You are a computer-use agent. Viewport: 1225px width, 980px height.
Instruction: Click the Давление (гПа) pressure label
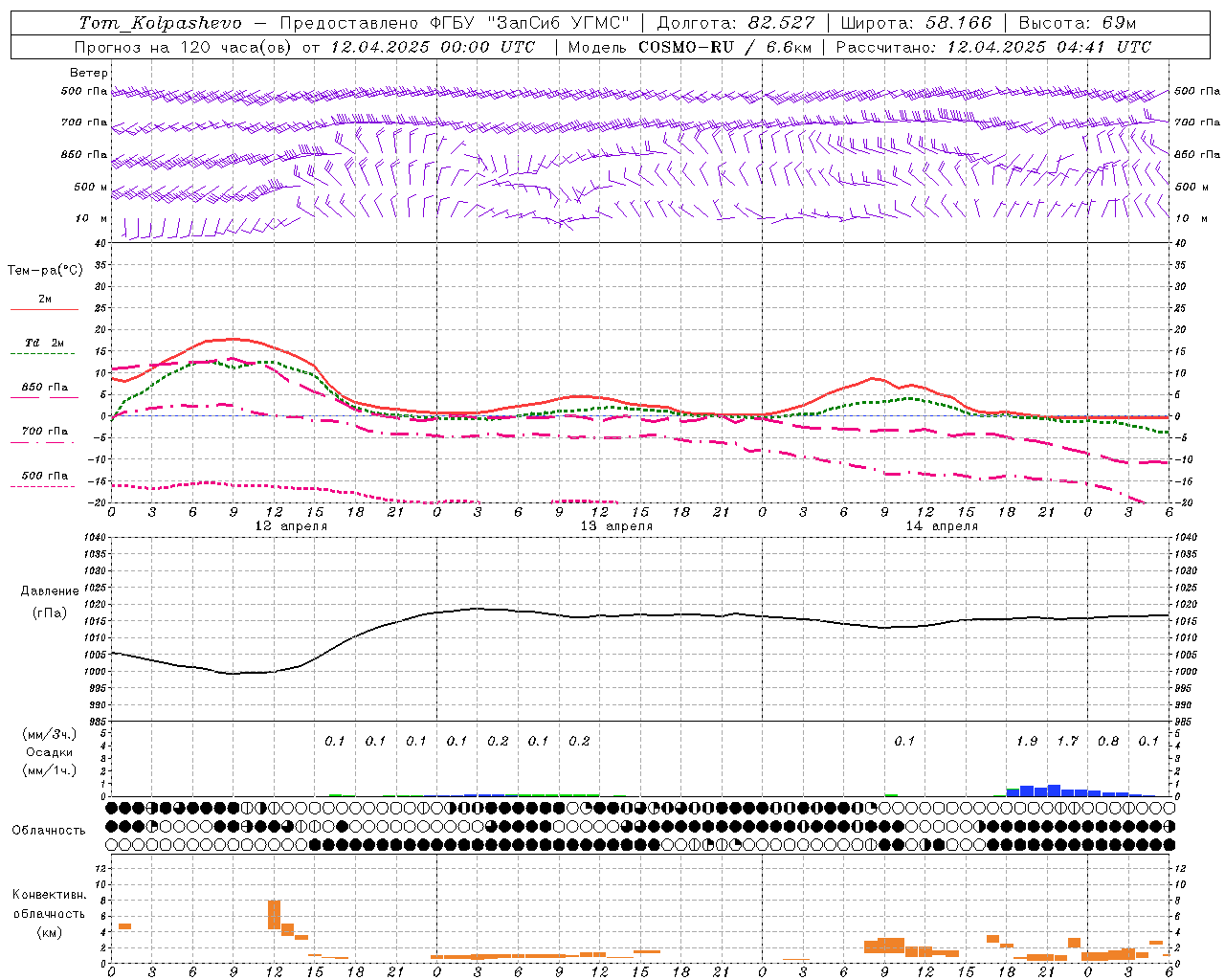50,602
